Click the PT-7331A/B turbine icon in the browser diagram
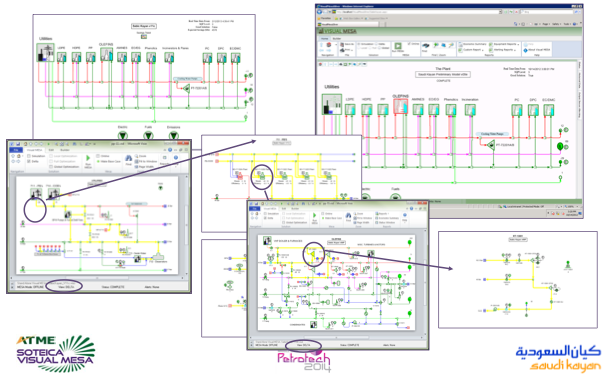This screenshot has width=606, height=377. click(x=491, y=145)
